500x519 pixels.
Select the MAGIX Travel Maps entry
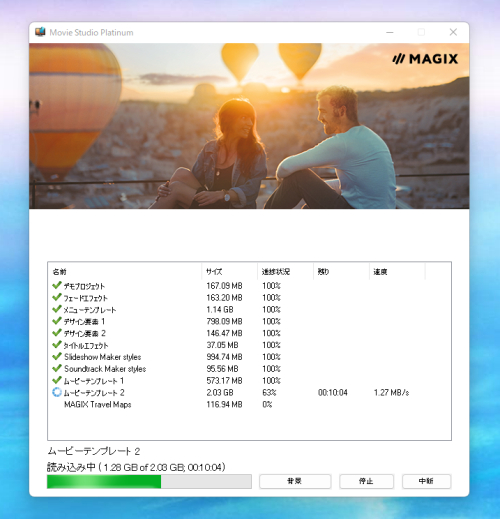(x=98, y=404)
